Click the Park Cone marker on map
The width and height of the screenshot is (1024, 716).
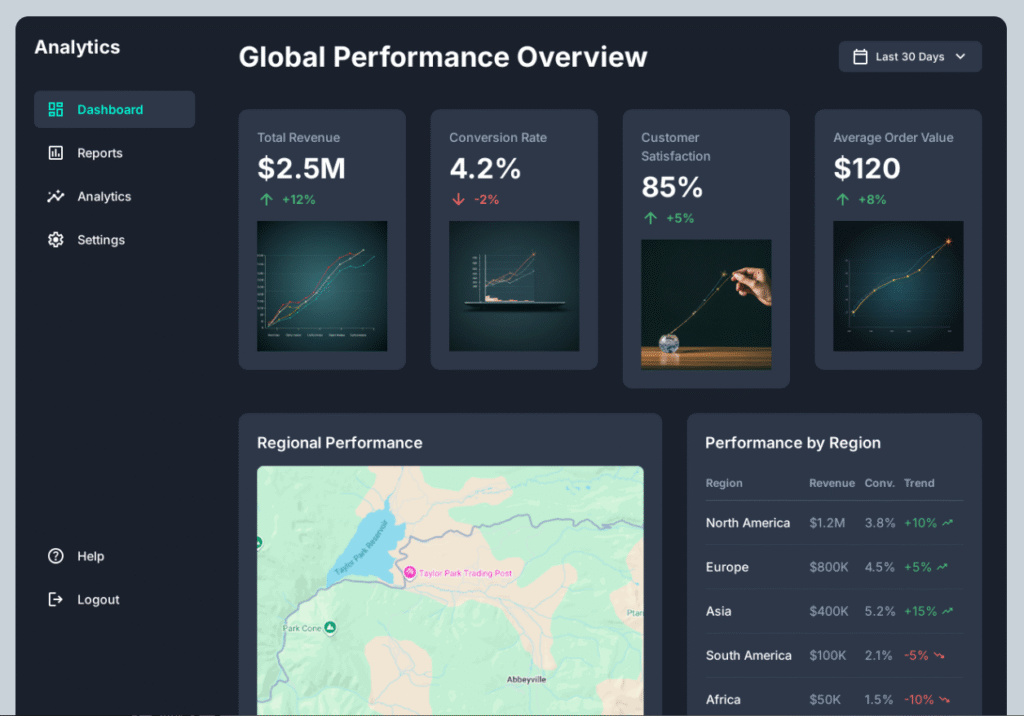[x=330, y=628]
